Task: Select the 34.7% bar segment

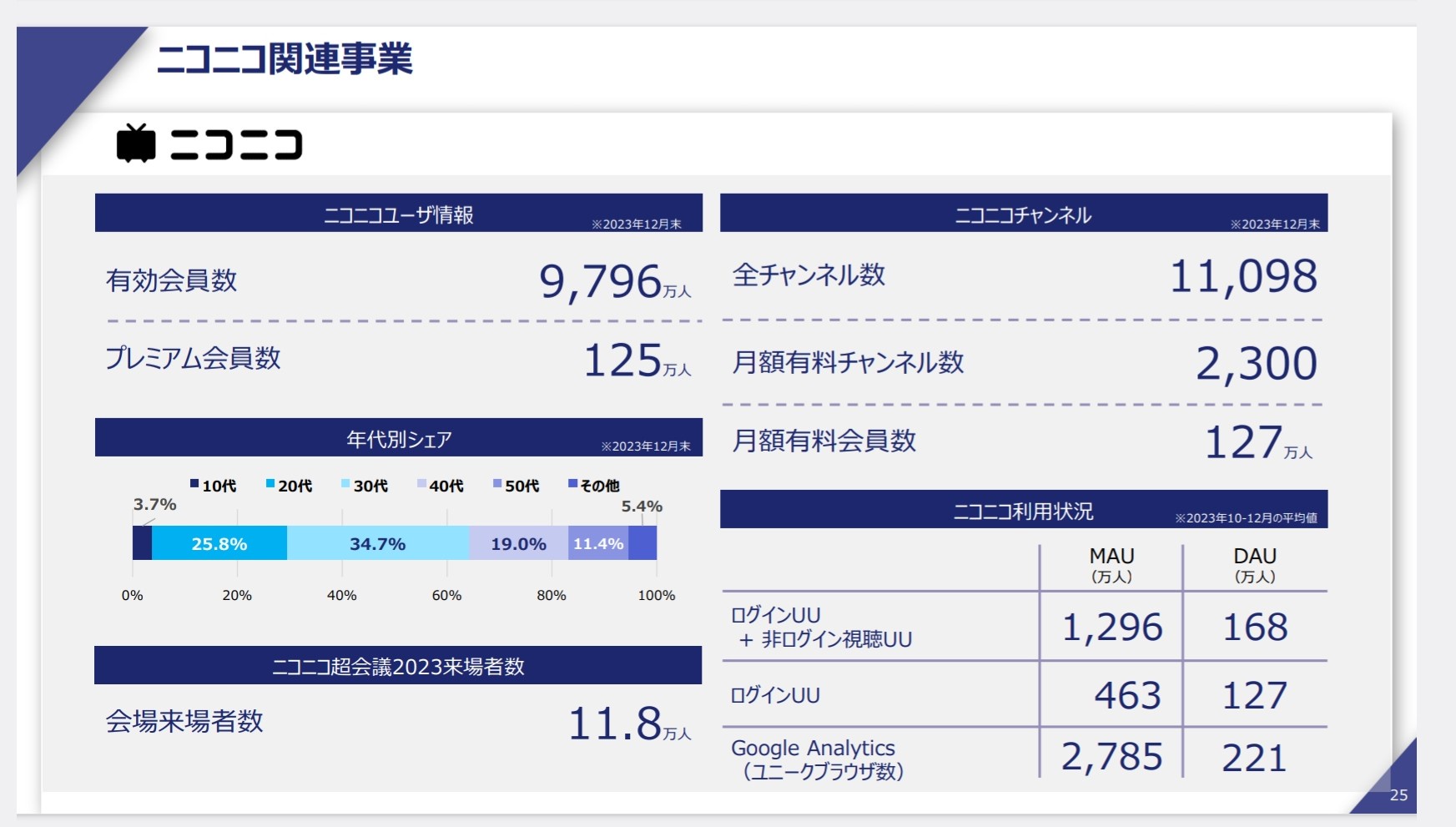Action: click(378, 543)
